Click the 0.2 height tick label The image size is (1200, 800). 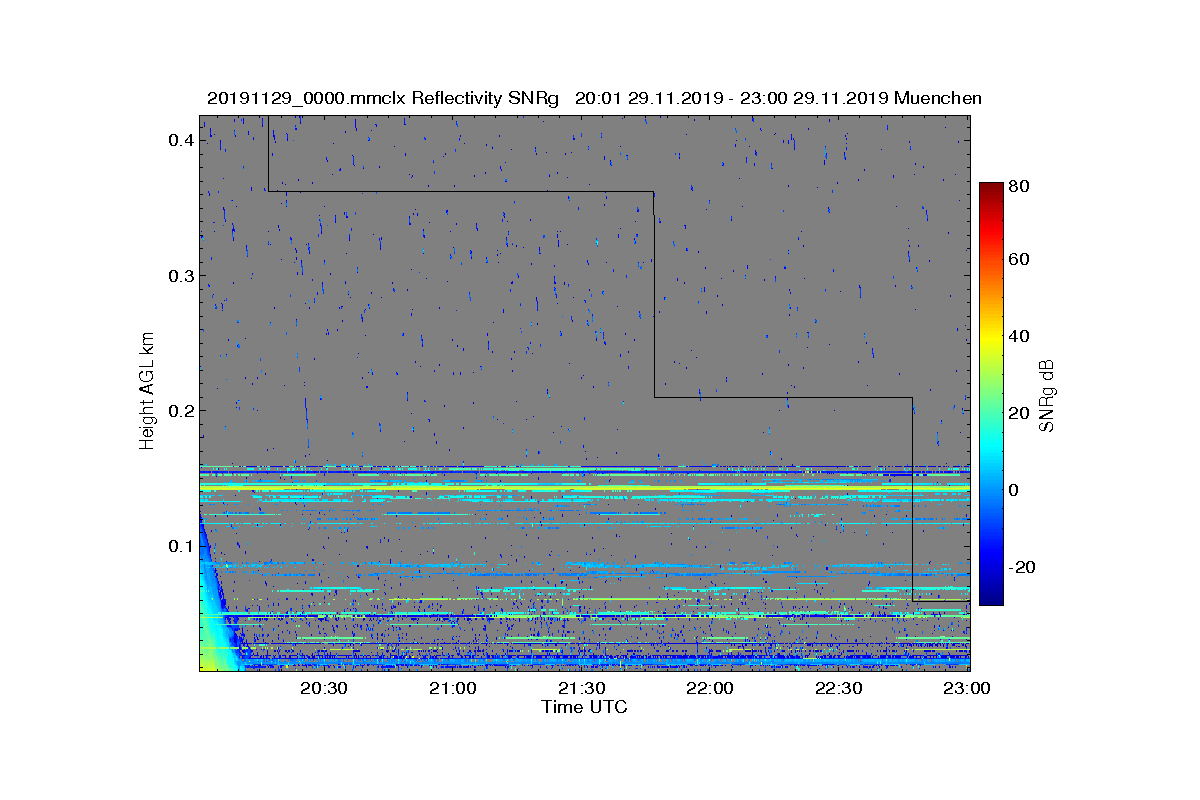tap(181, 410)
